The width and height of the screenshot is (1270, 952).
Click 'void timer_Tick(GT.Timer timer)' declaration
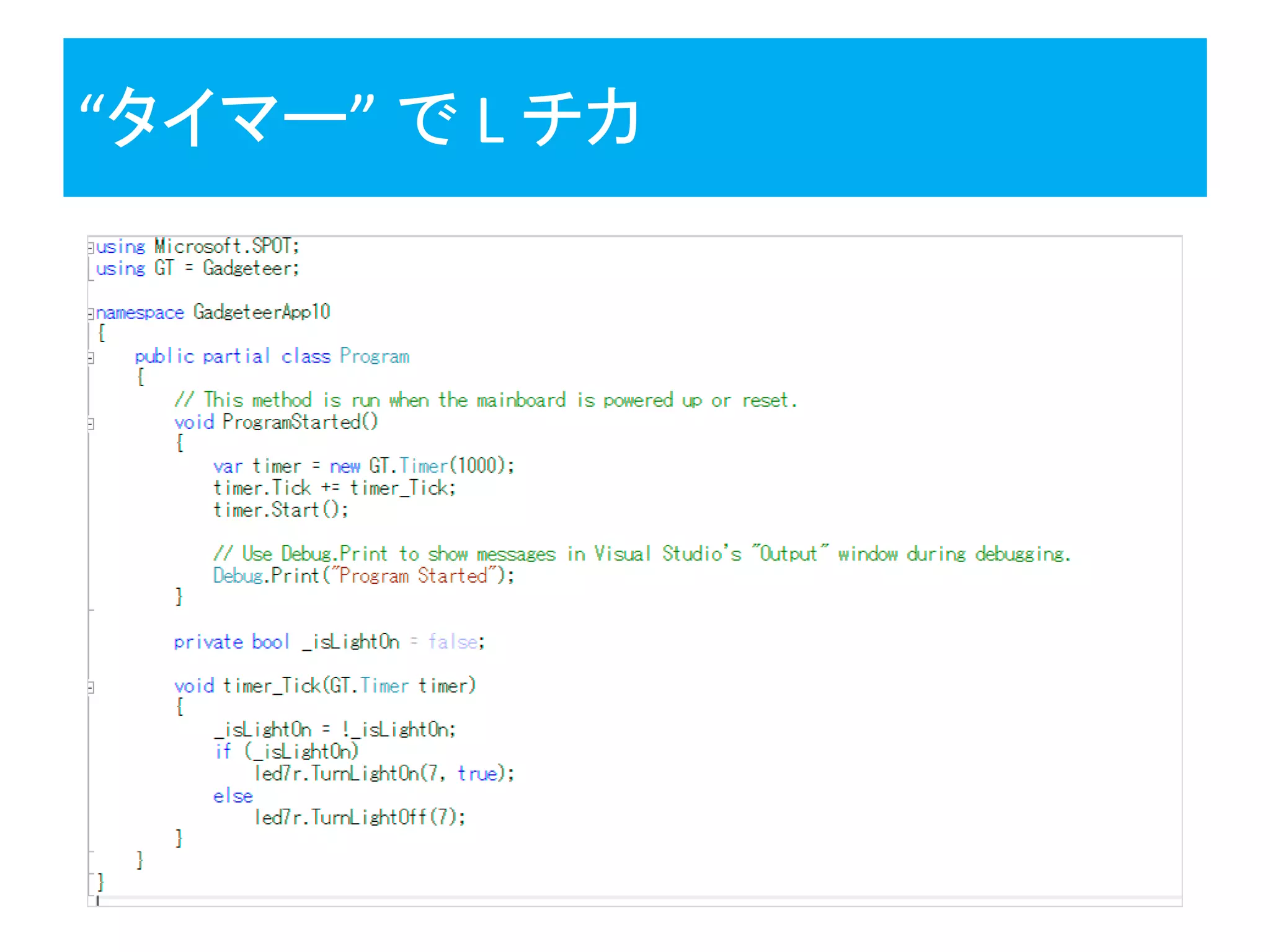tap(325, 685)
